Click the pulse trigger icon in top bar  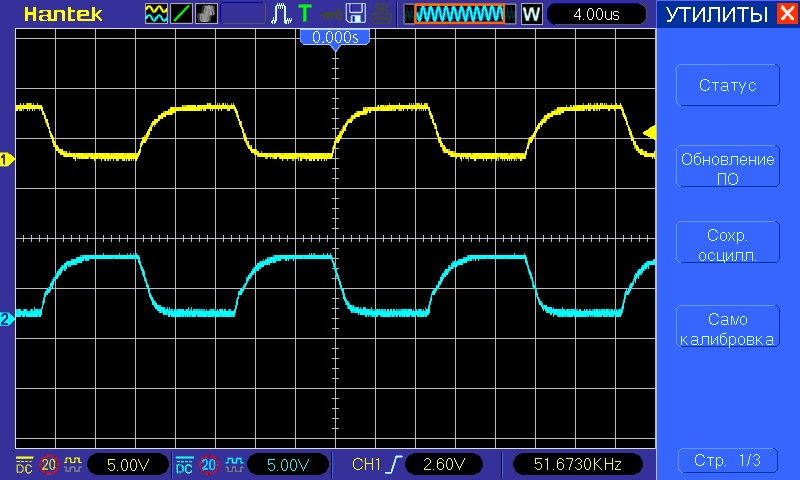pyautogui.click(x=281, y=14)
